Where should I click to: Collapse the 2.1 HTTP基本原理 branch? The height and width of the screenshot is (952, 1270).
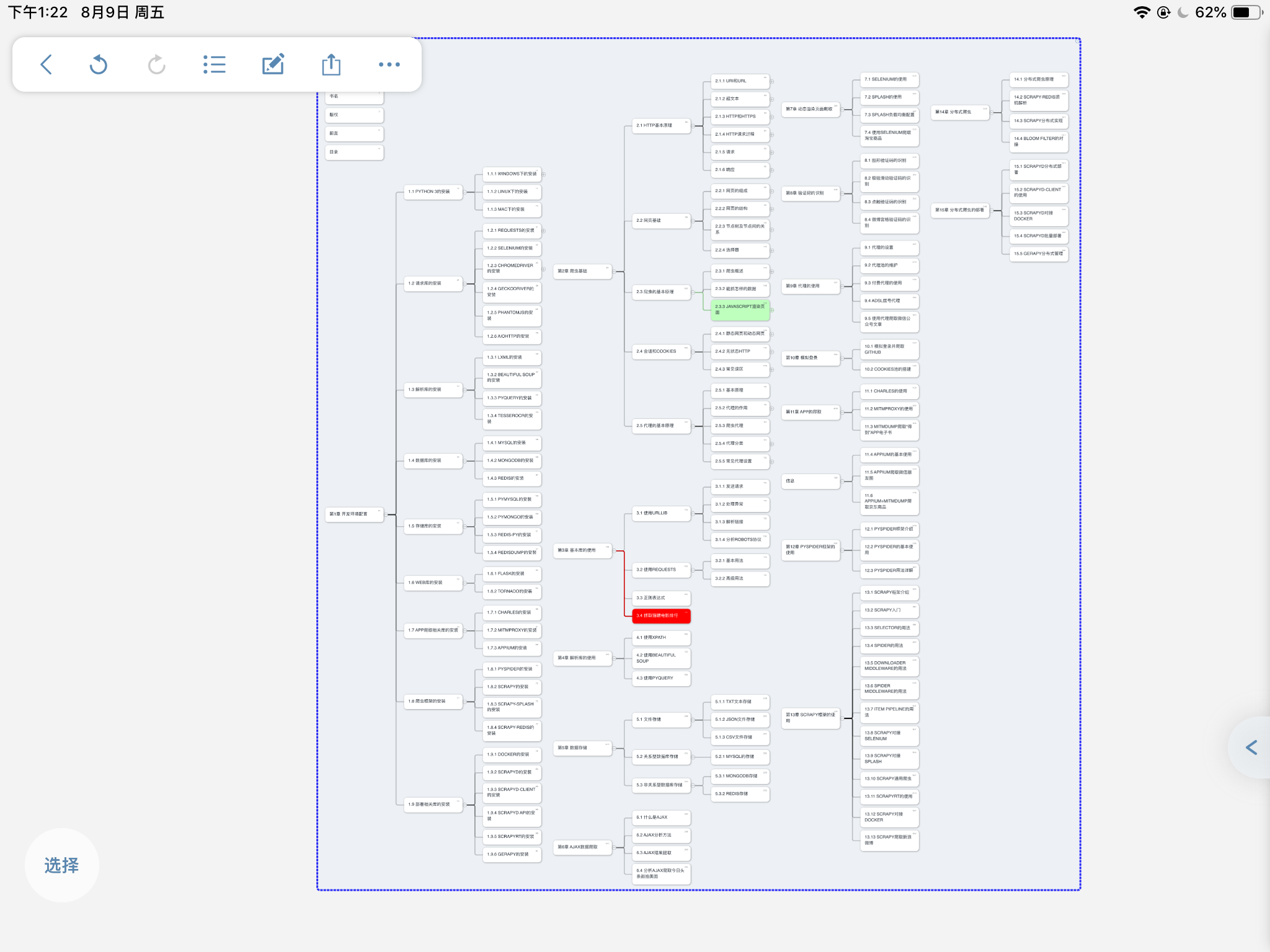694,126
